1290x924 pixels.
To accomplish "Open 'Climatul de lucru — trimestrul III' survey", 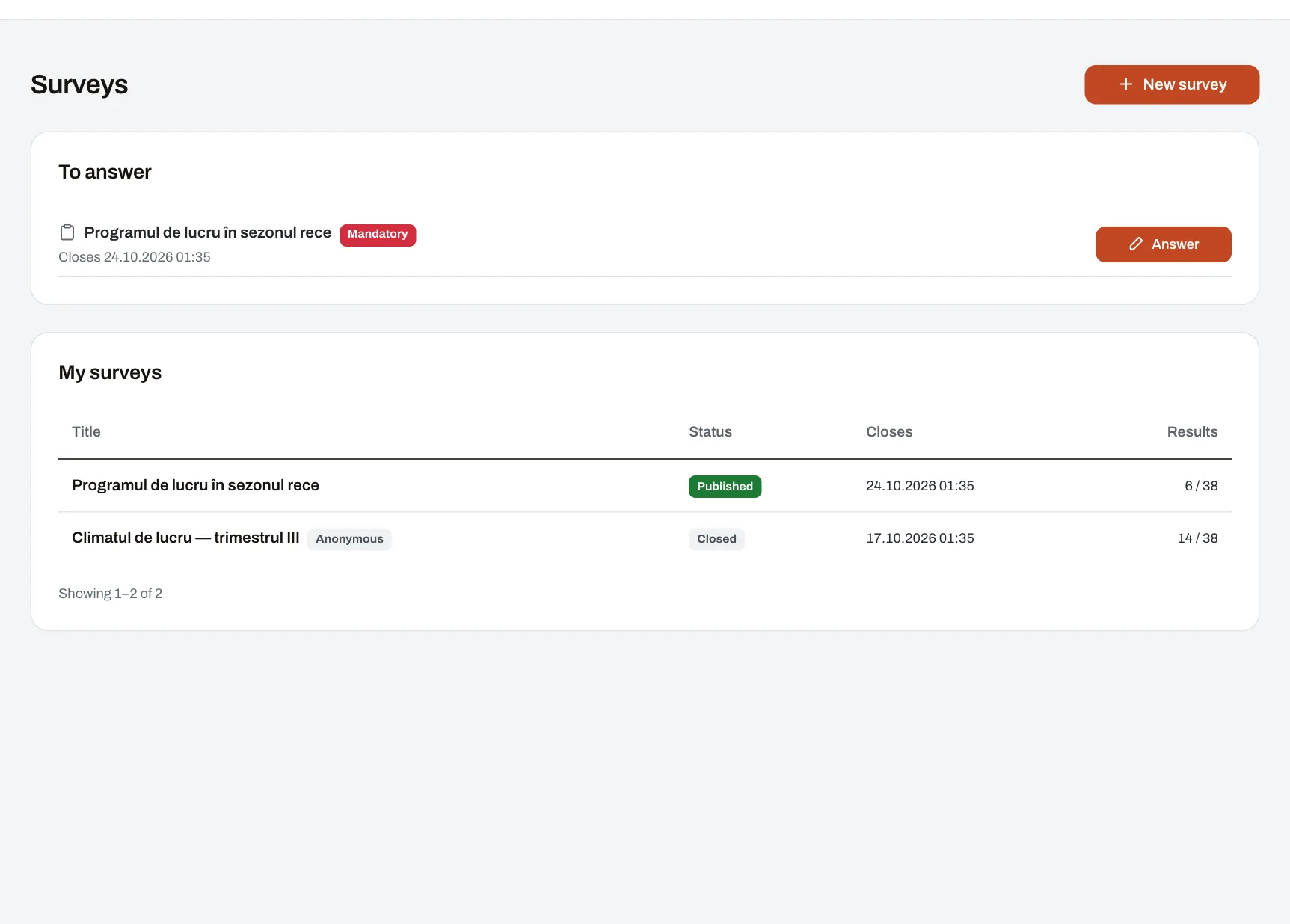I will (x=185, y=538).
